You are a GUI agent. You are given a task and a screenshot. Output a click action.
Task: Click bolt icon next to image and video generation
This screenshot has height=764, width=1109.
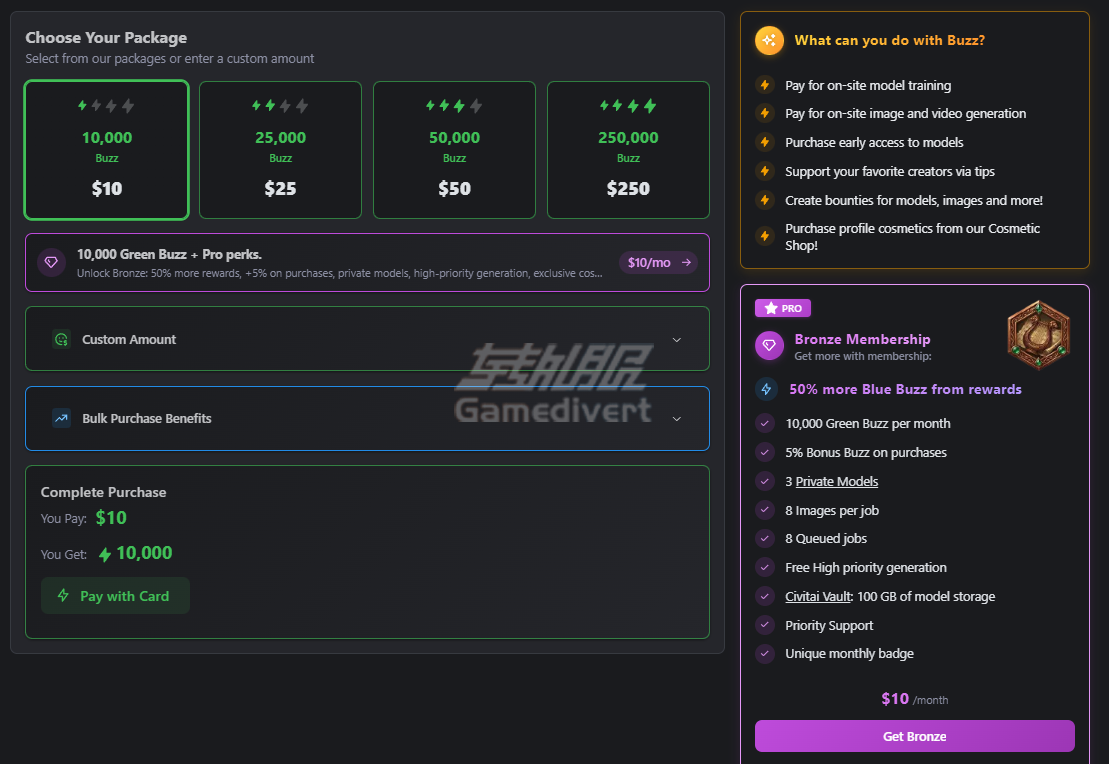(765, 113)
